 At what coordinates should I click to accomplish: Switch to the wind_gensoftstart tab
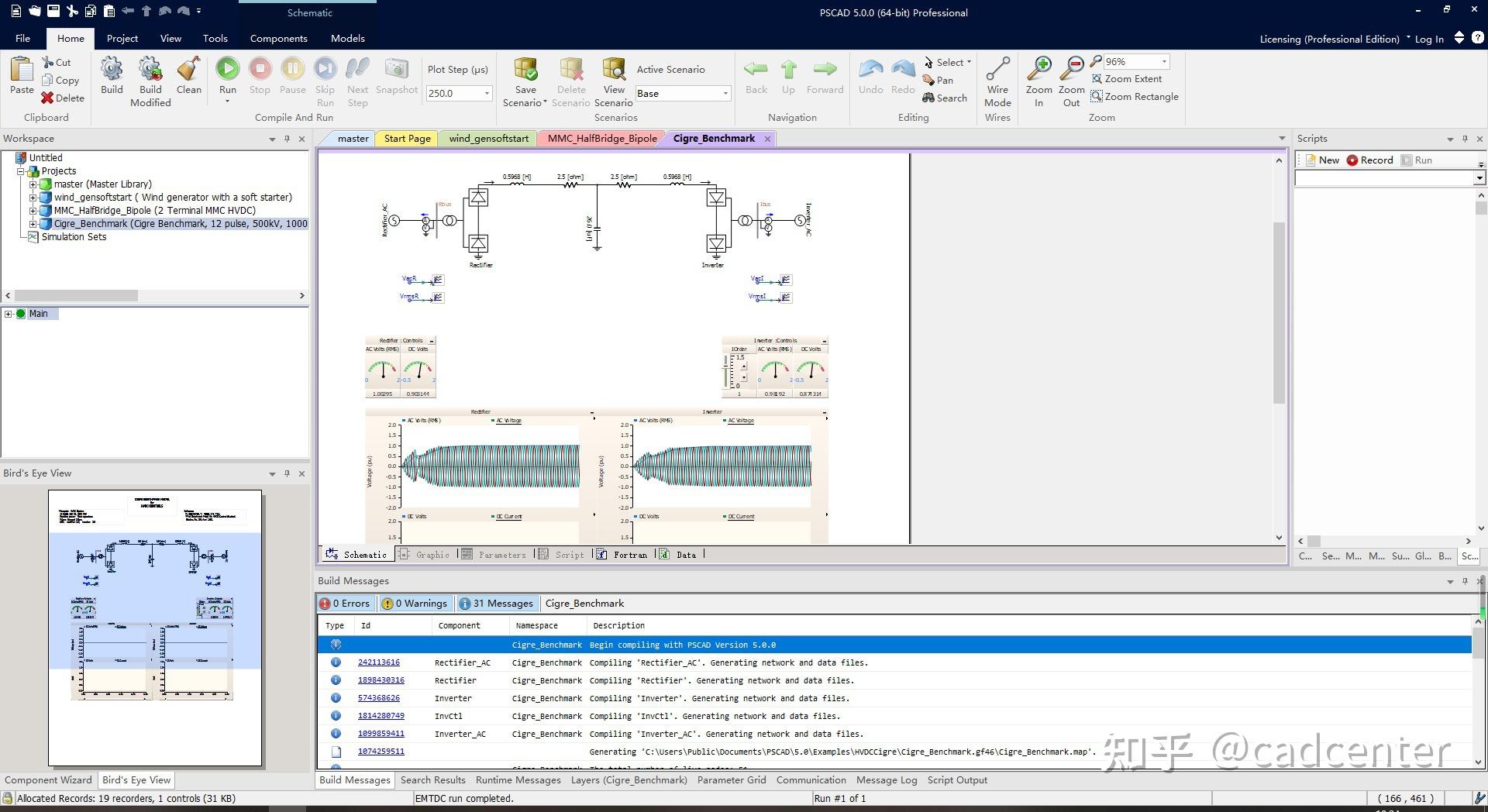(x=488, y=139)
